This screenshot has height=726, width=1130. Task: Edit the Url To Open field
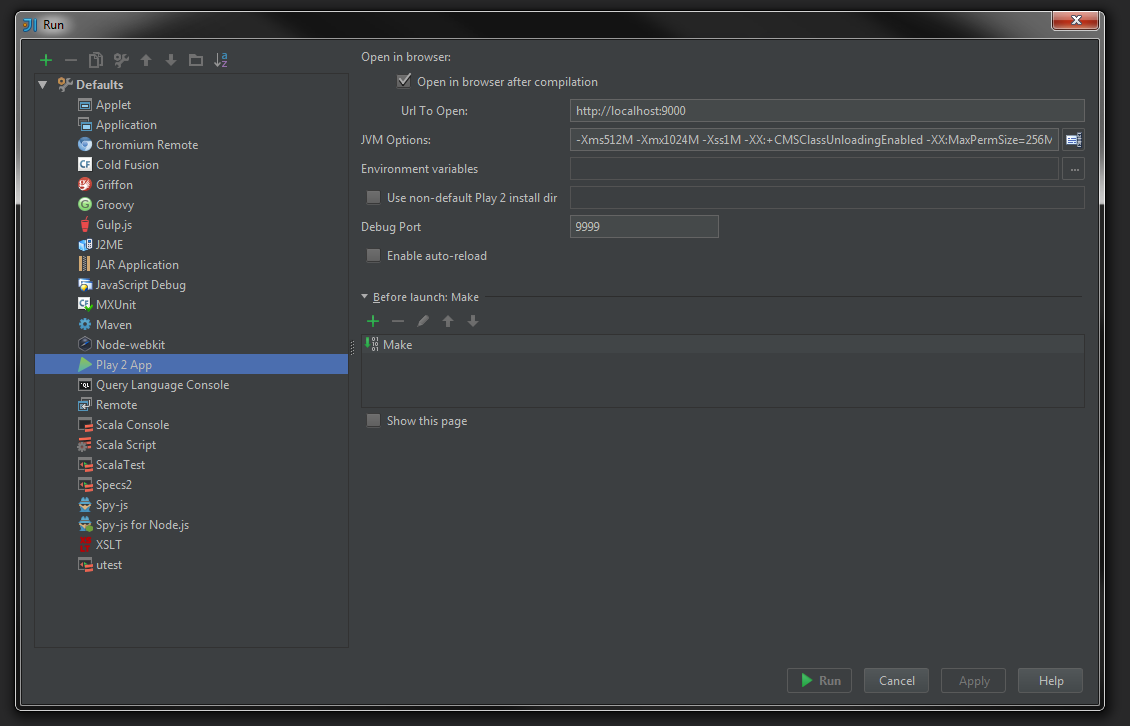pyautogui.click(x=827, y=110)
